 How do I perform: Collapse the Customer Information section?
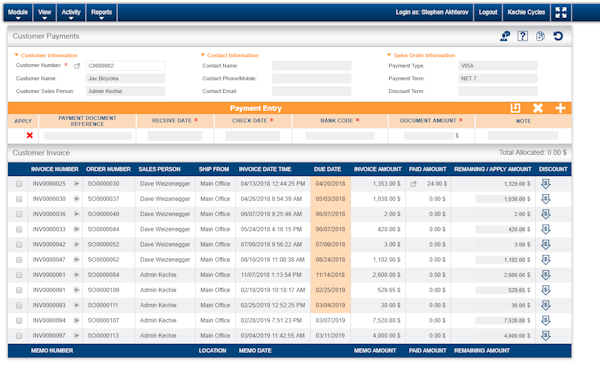[x=16, y=55]
